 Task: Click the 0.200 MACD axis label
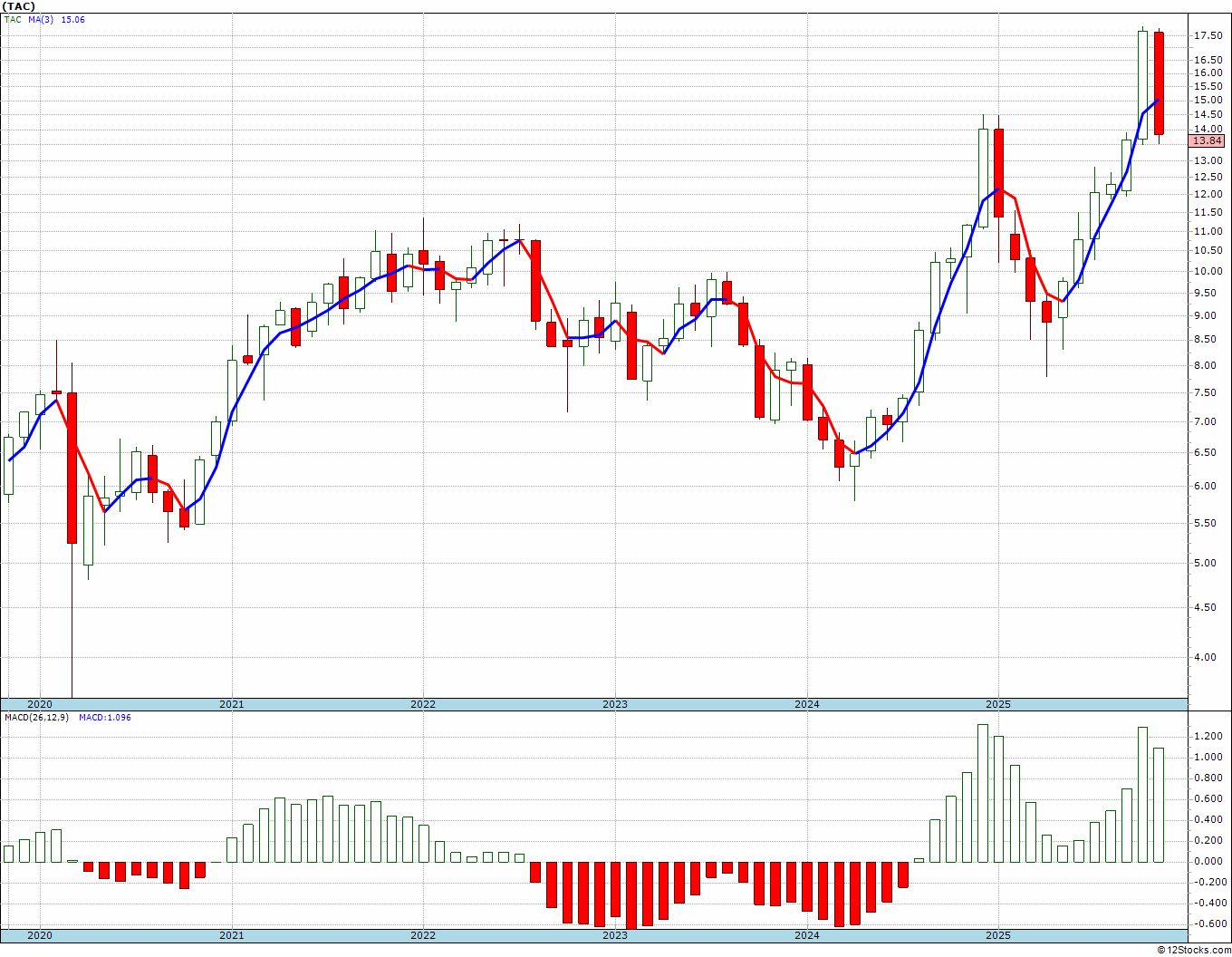[1208, 840]
